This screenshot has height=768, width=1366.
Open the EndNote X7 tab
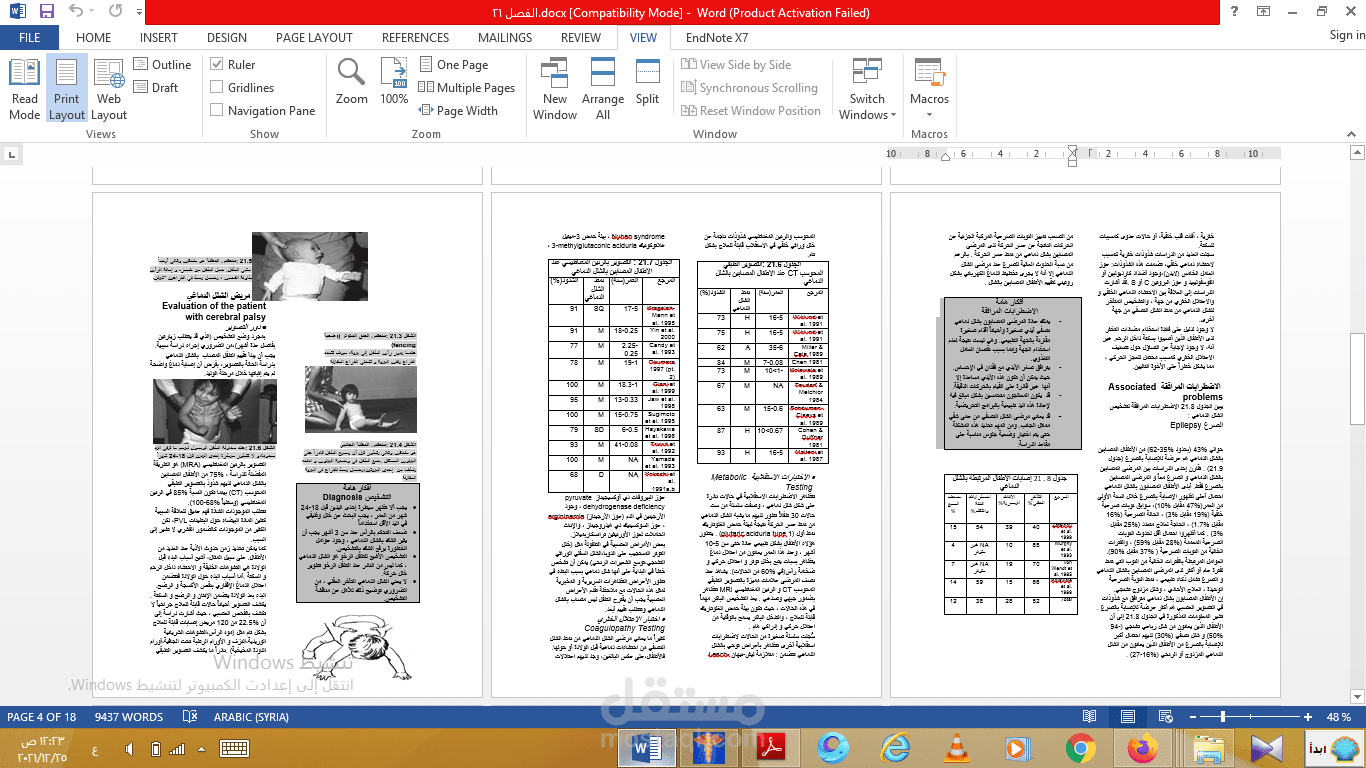tap(717, 38)
